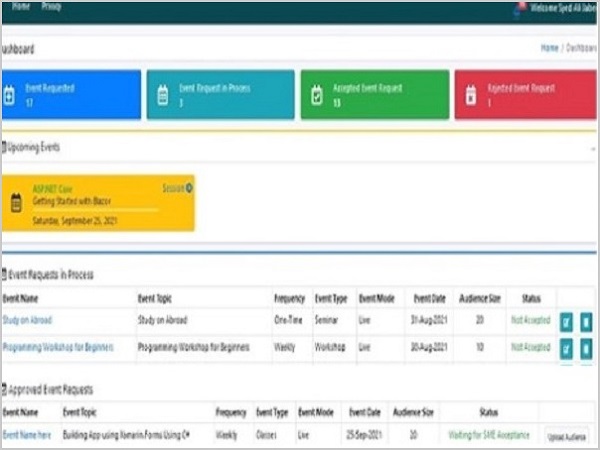Open the Study on Abroad event link
Screen dimensions: 600x450
pos(27,320)
